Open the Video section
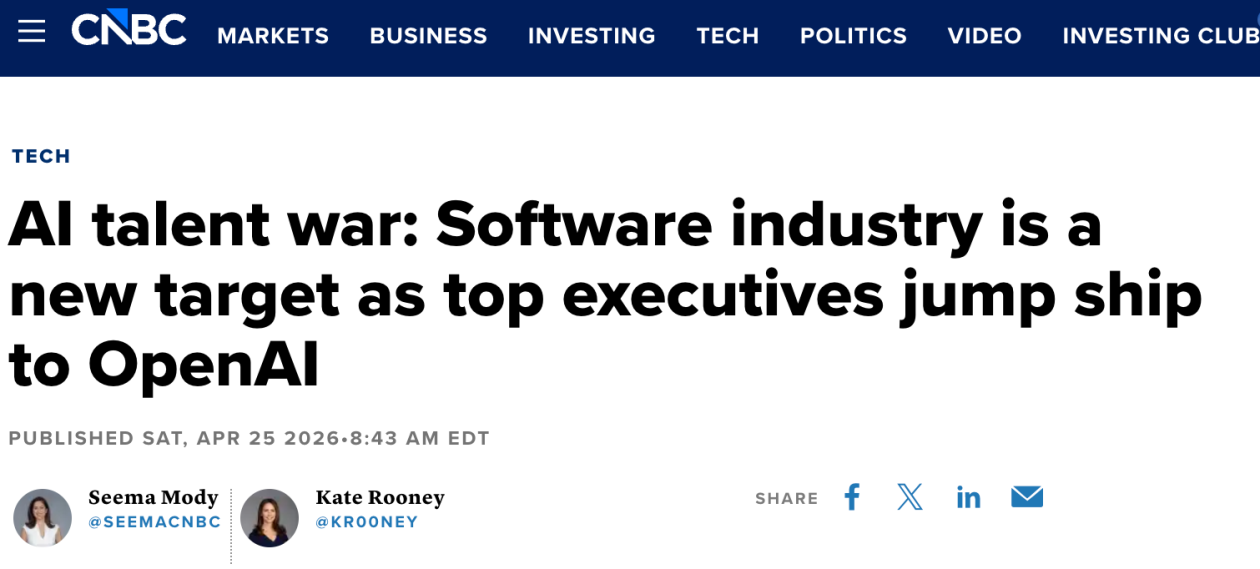The image size is (1260, 569). click(985, 36)
